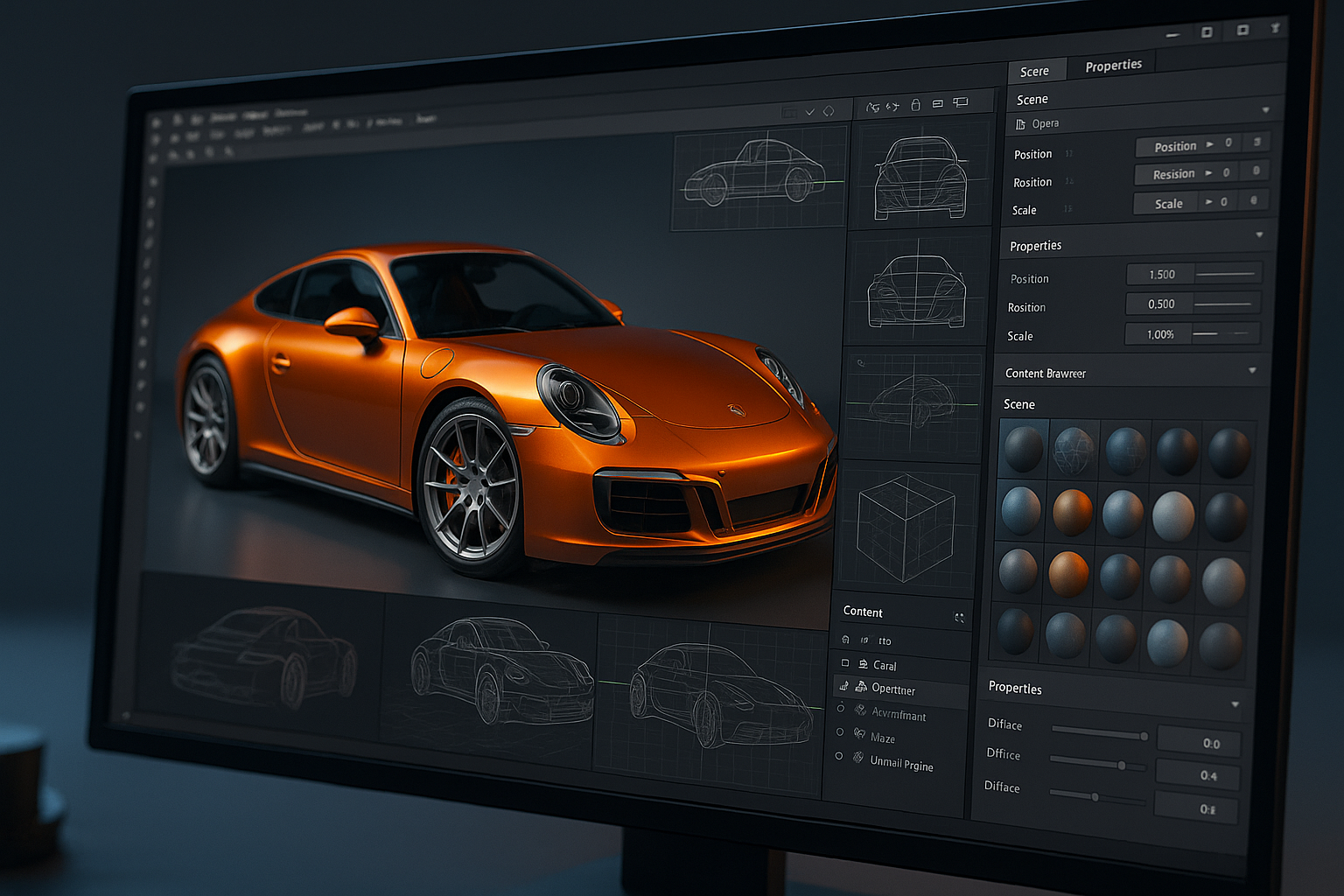Click the file icon beside Opera
The image size is (1344, 896).
tap(1020, 125)
